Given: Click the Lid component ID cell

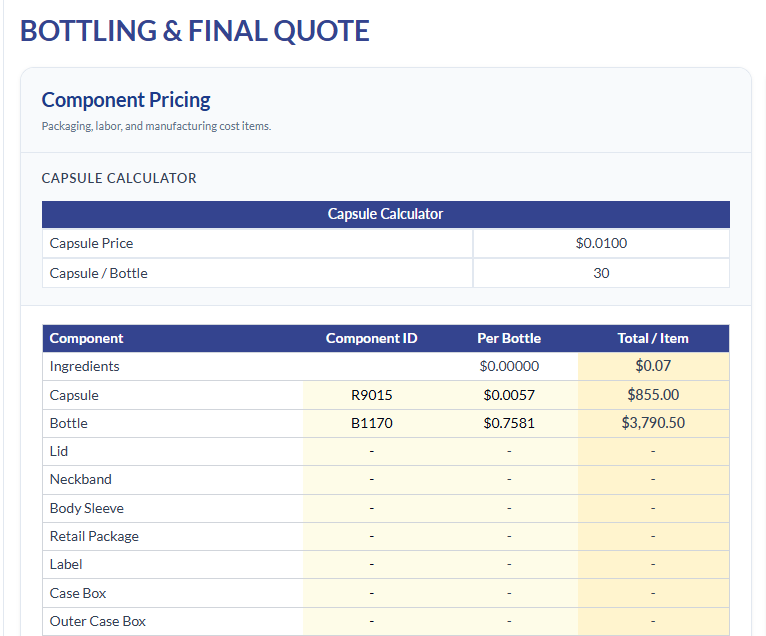Looking at the screenshot, I should pos(372,451).
